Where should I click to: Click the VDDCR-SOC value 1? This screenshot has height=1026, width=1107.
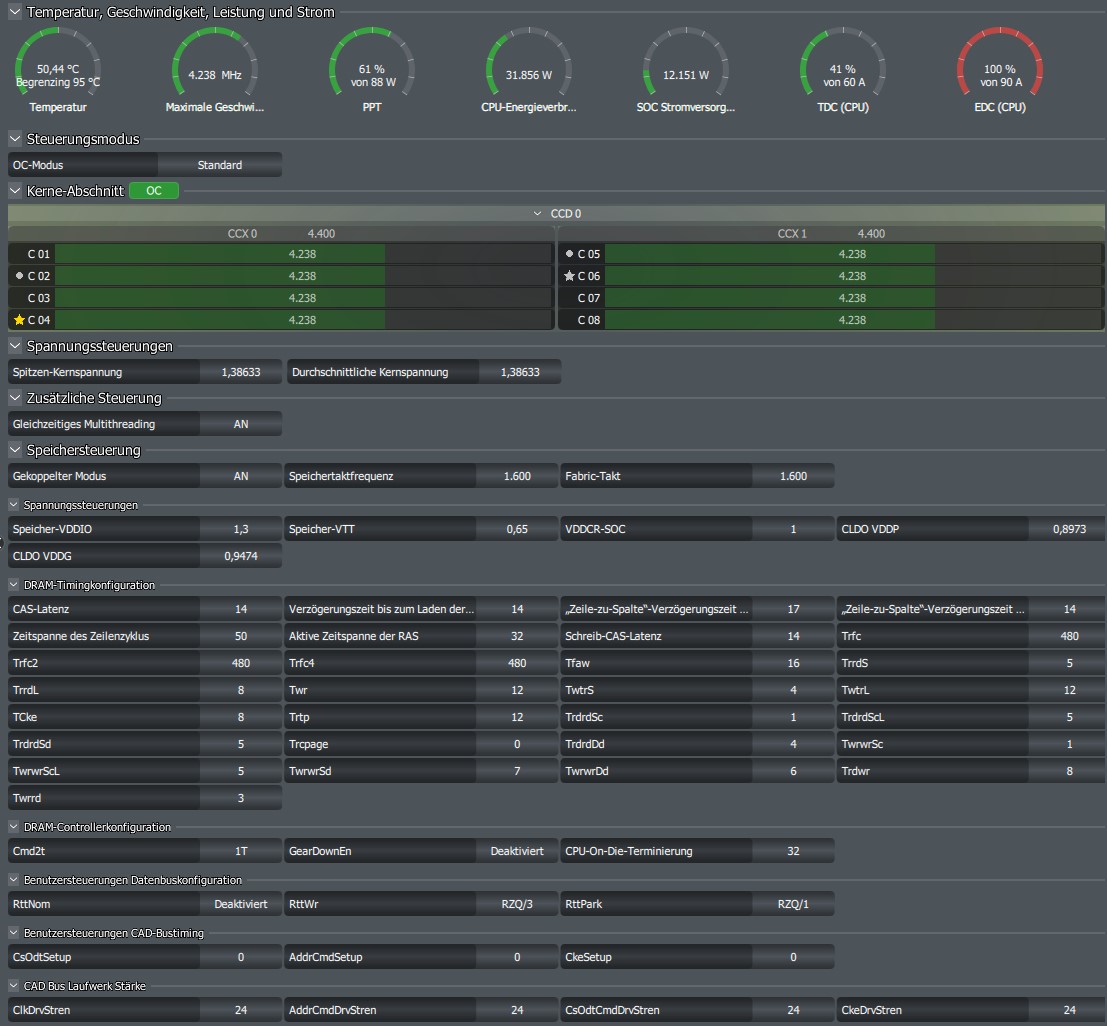(793, 529)
